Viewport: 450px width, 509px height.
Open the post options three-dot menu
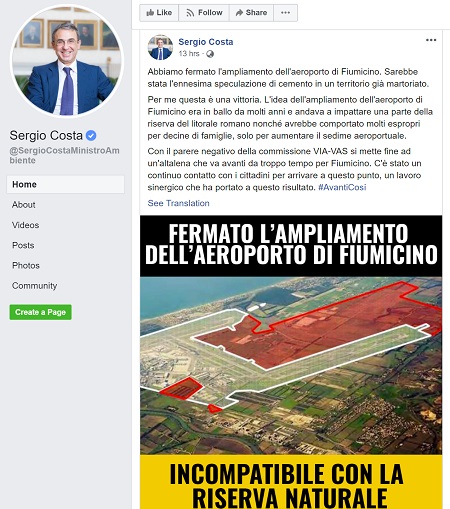431,40
